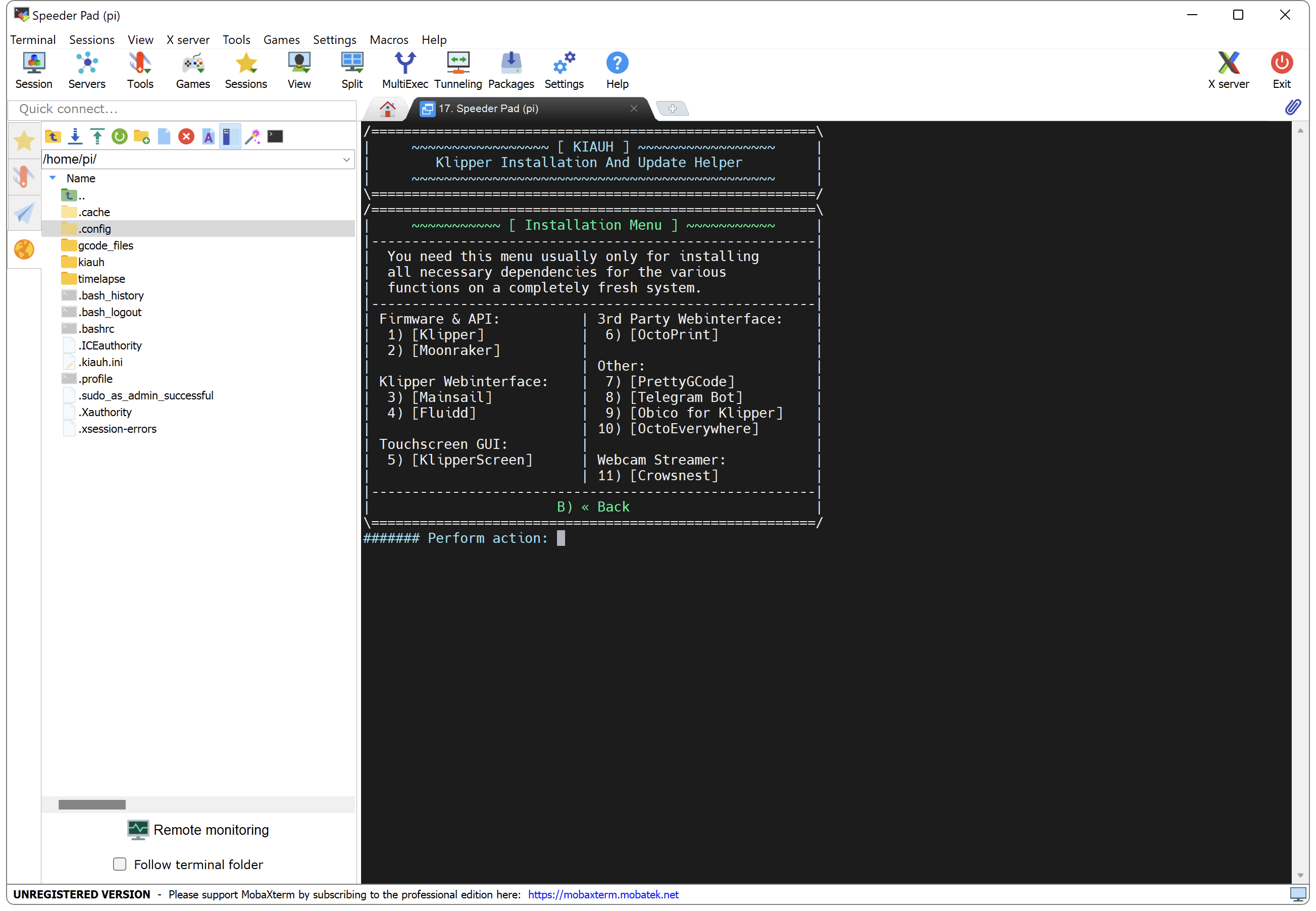Open the Macros menu
The image size is (1316, 911).
[x=389, y=39]
